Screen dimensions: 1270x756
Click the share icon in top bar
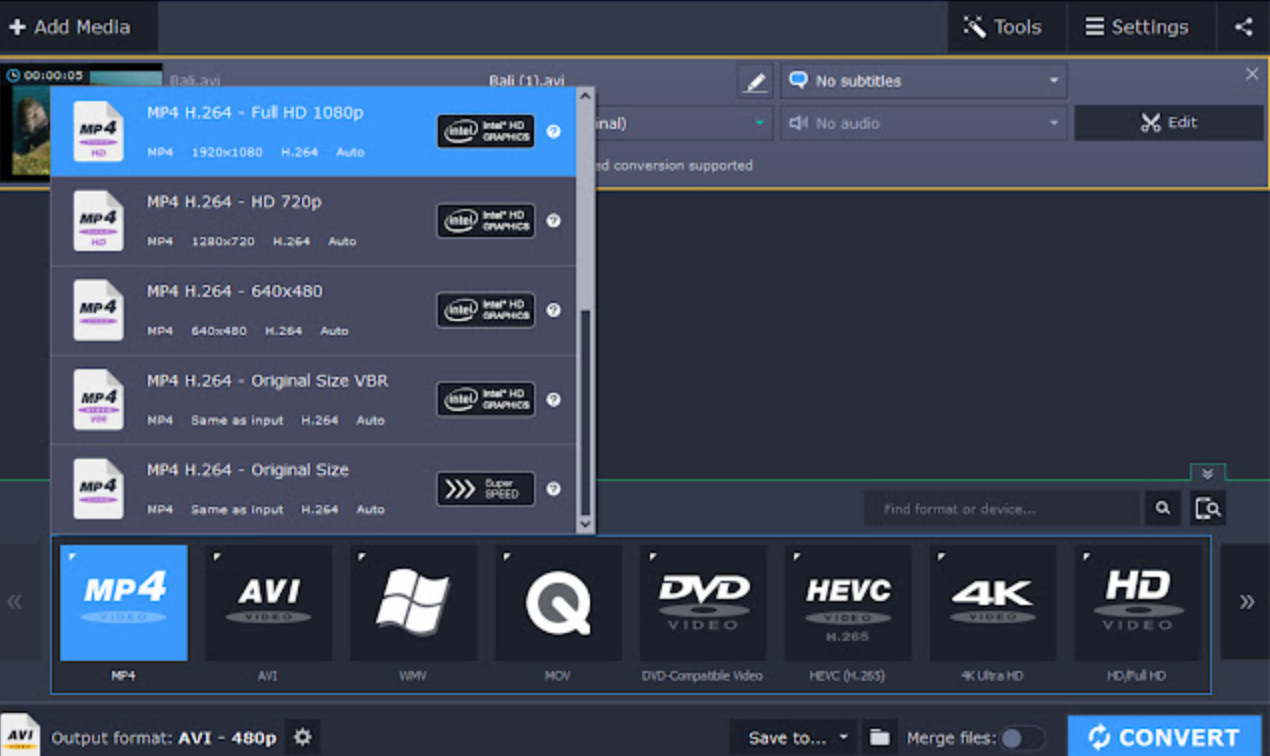pos(1243,27)
